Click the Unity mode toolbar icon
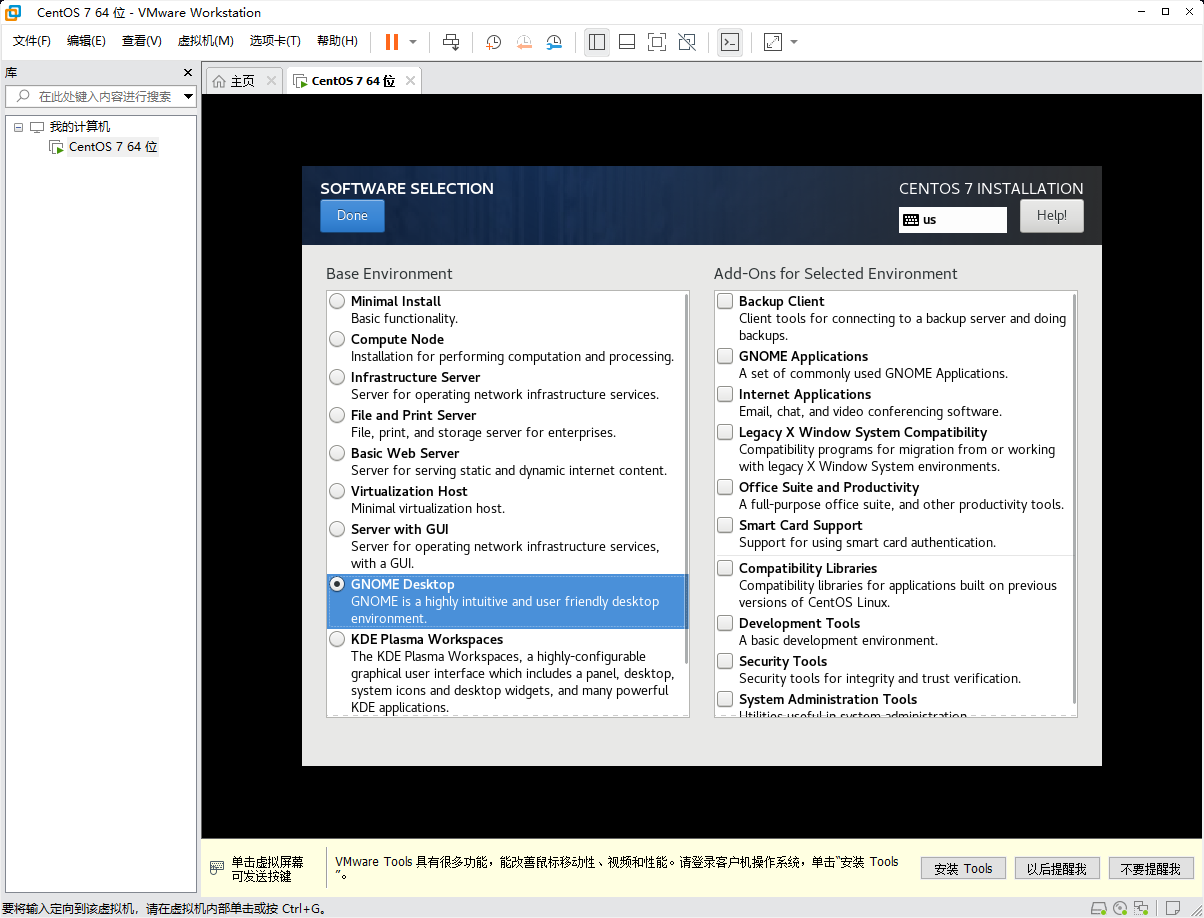1204x918 pixels. tap(687, 41)
